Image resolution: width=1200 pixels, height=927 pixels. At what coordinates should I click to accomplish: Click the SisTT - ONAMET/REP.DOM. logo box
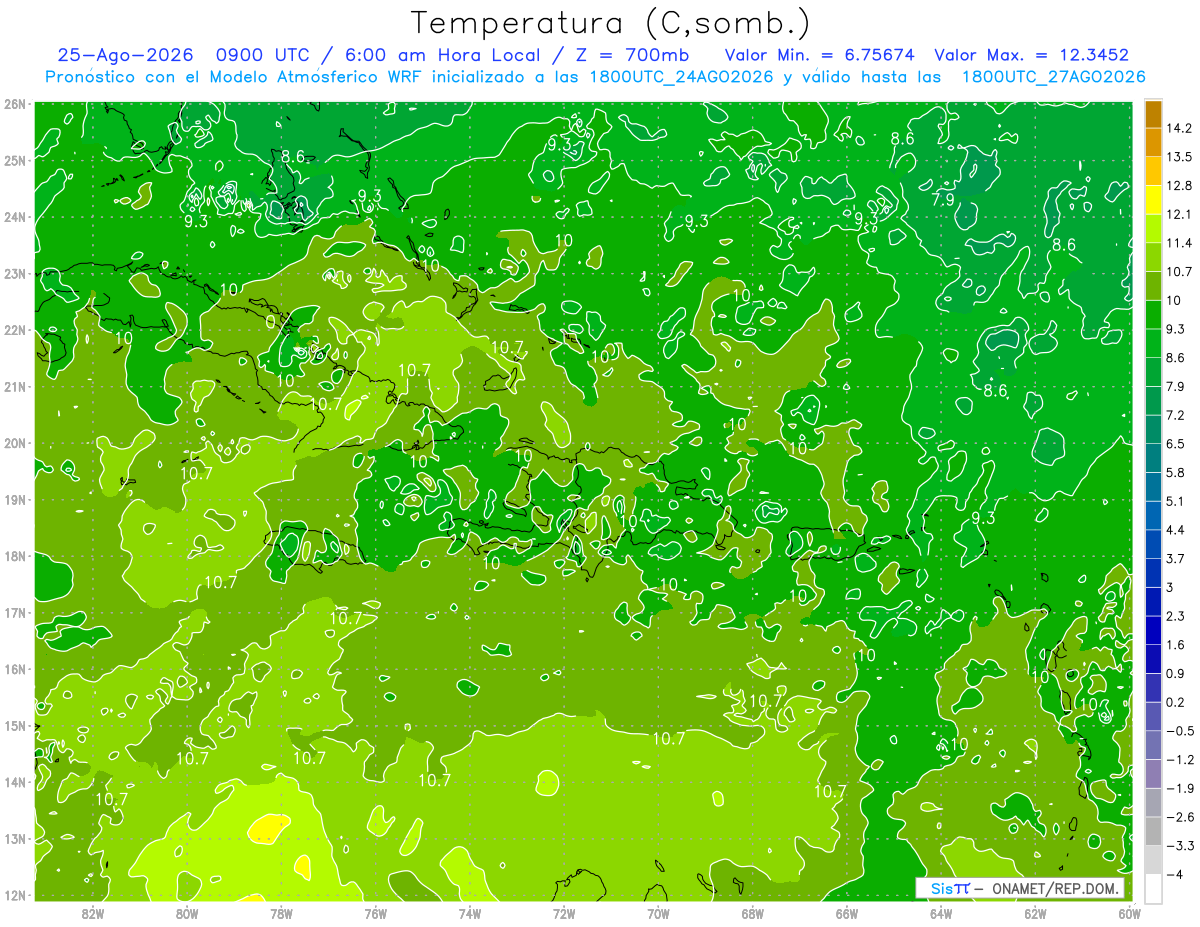click(1021, 888)
